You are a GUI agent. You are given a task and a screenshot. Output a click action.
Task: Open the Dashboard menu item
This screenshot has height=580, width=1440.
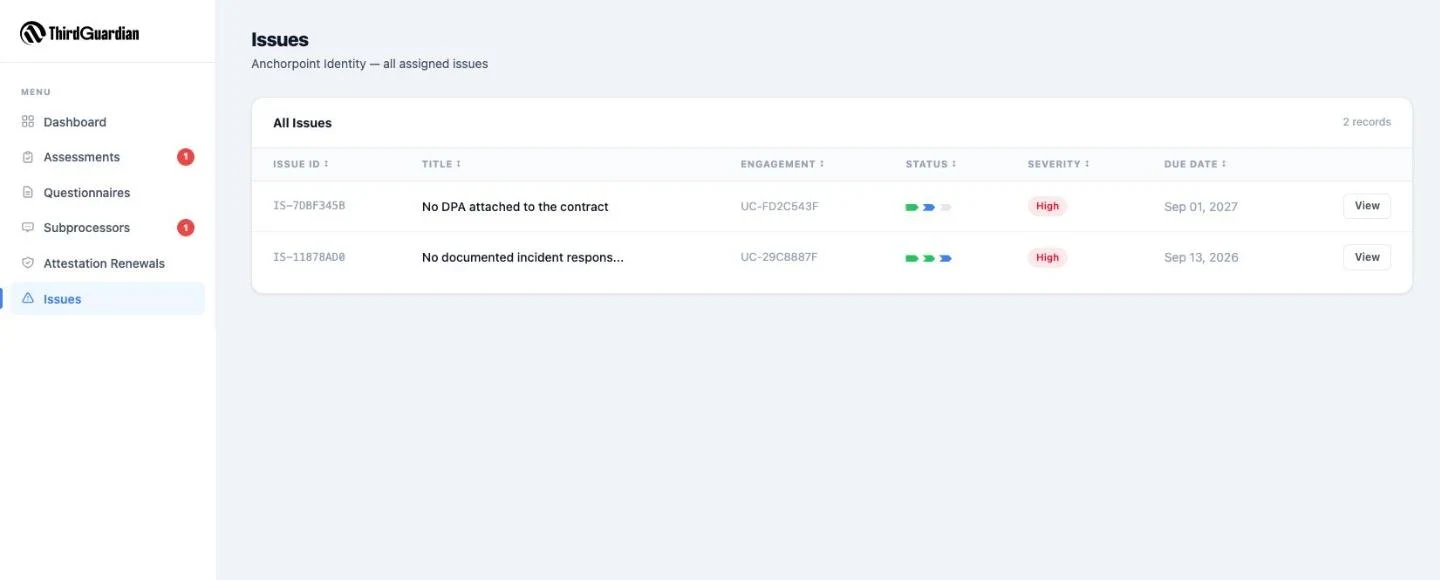(108, 122)
